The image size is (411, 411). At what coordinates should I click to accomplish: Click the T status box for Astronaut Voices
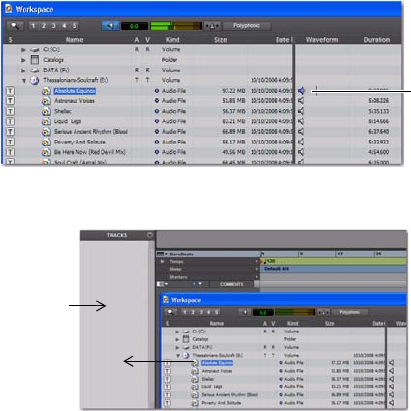11,101
